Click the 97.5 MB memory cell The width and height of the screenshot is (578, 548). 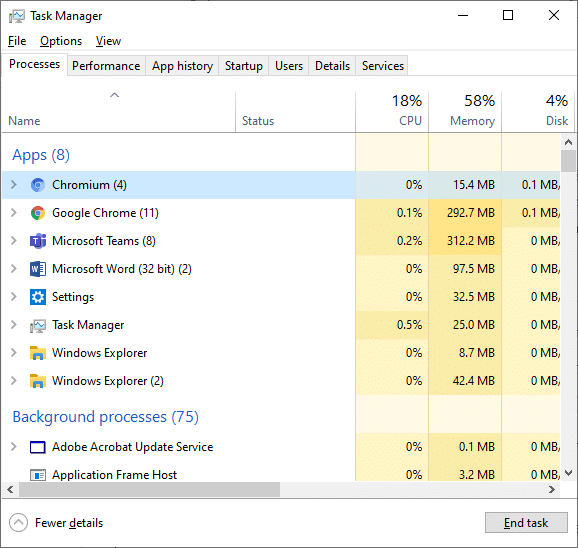[465, 269]
